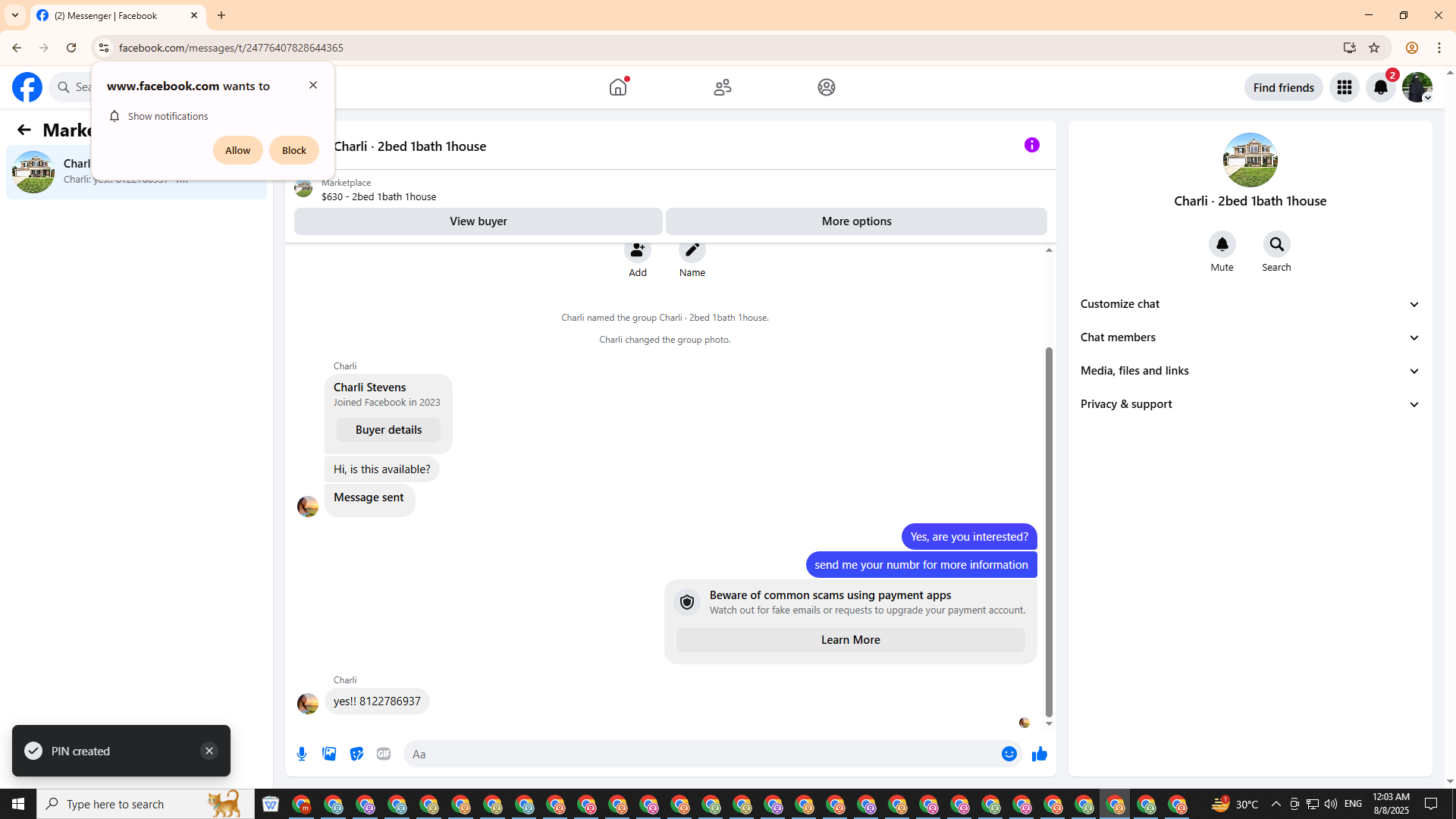Click the purple conversation information icon

click(x=1031, y=145)
